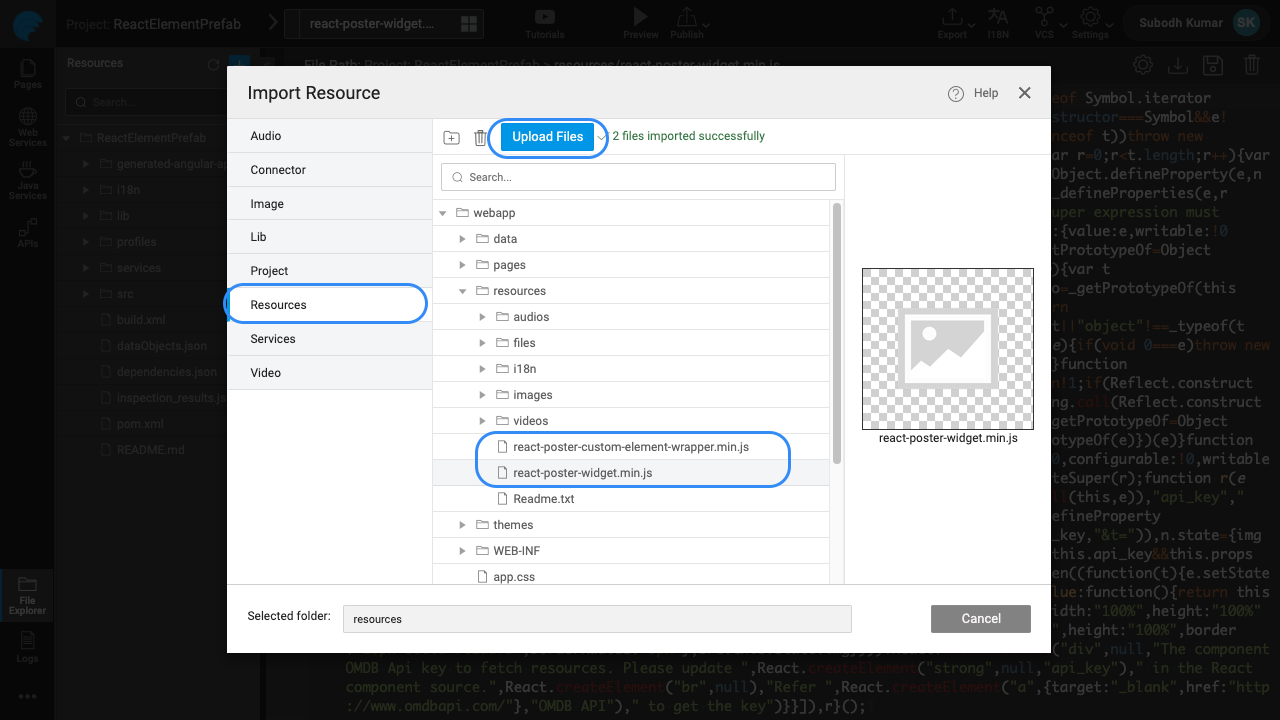
Task: Switch to the Services category
Action: (x=273, y=339)
